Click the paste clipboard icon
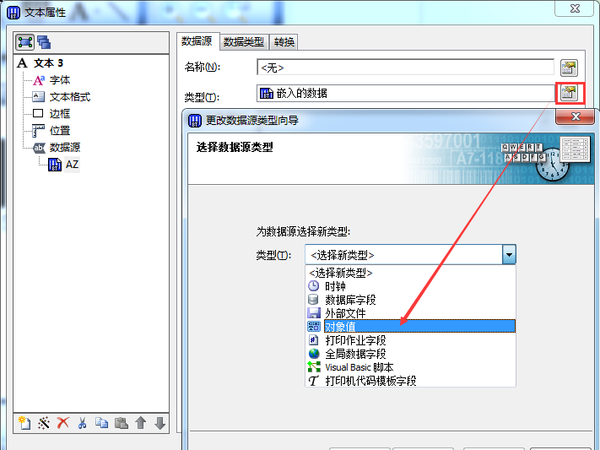 121,423
